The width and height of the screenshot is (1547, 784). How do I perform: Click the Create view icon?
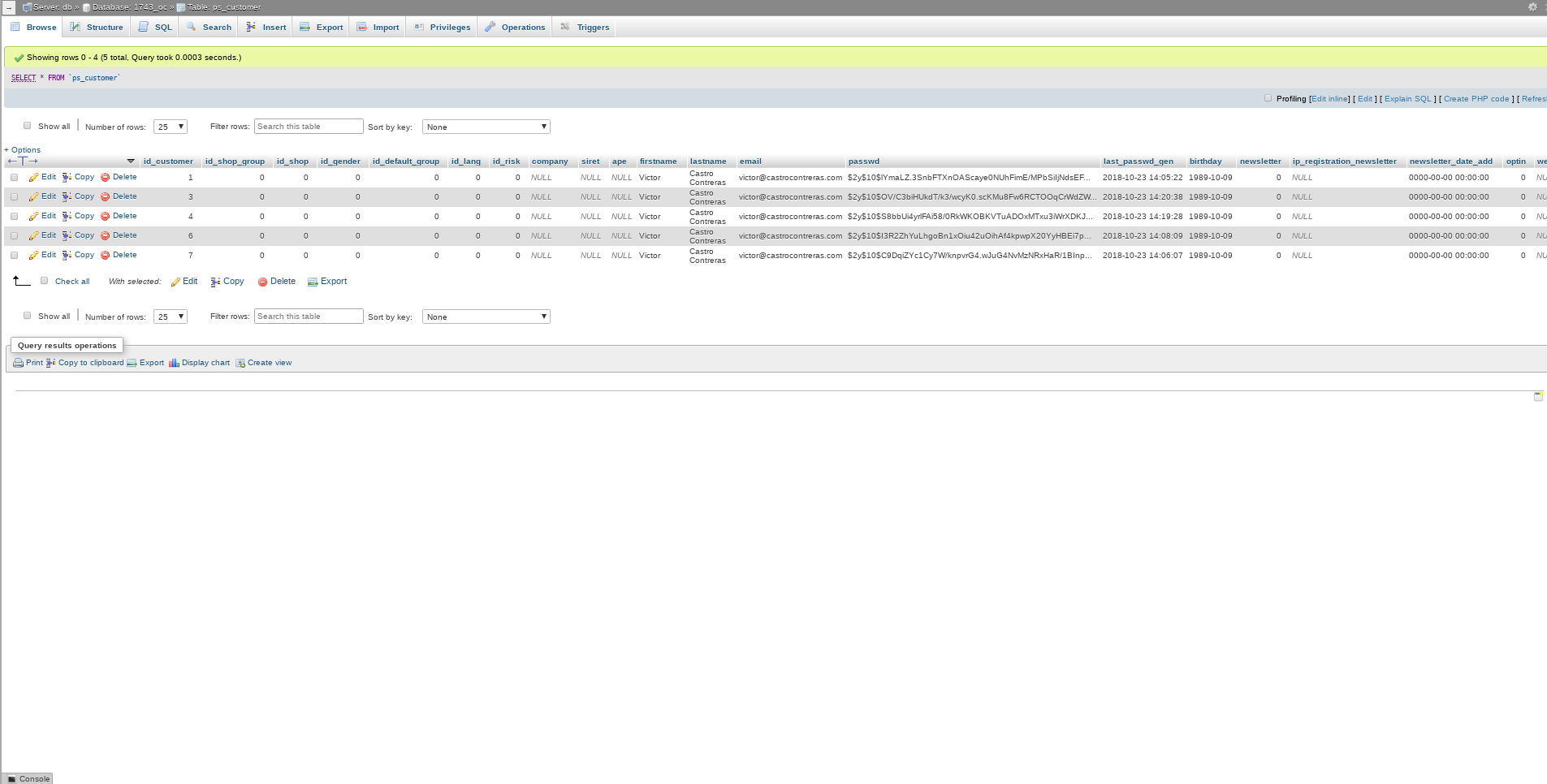[x=241, y=363]
